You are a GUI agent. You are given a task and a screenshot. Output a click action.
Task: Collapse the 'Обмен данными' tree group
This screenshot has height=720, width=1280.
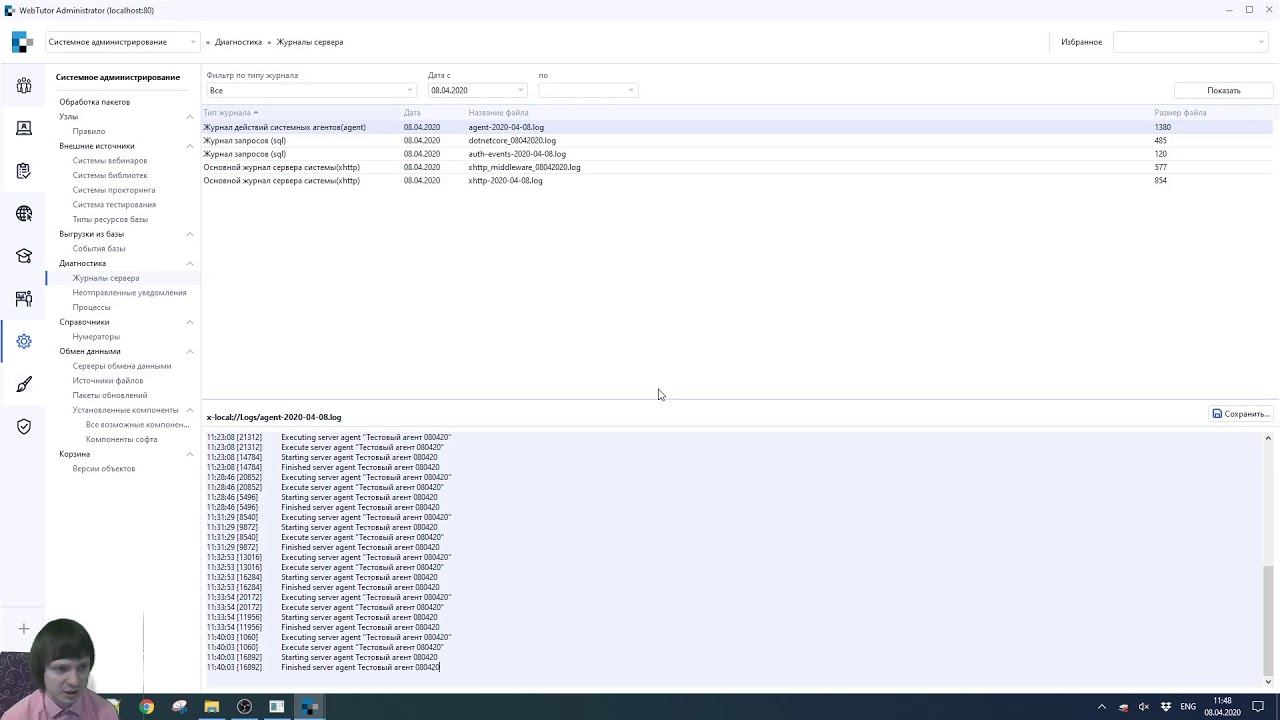pos(190,351)
